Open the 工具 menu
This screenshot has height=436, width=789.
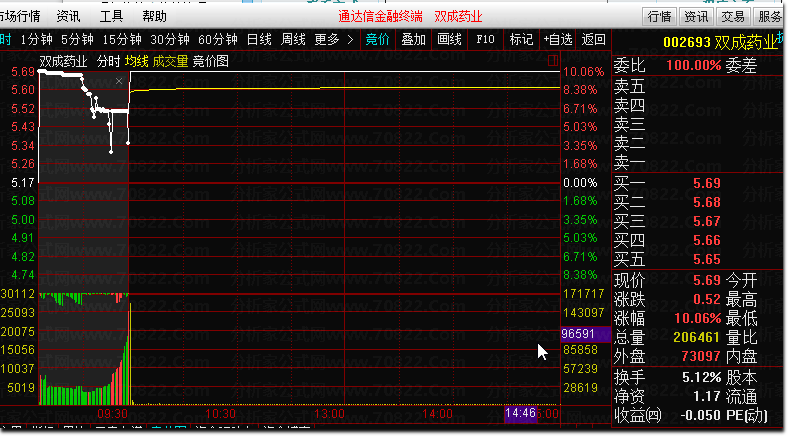pyautogui.click(x=111, y=17)
